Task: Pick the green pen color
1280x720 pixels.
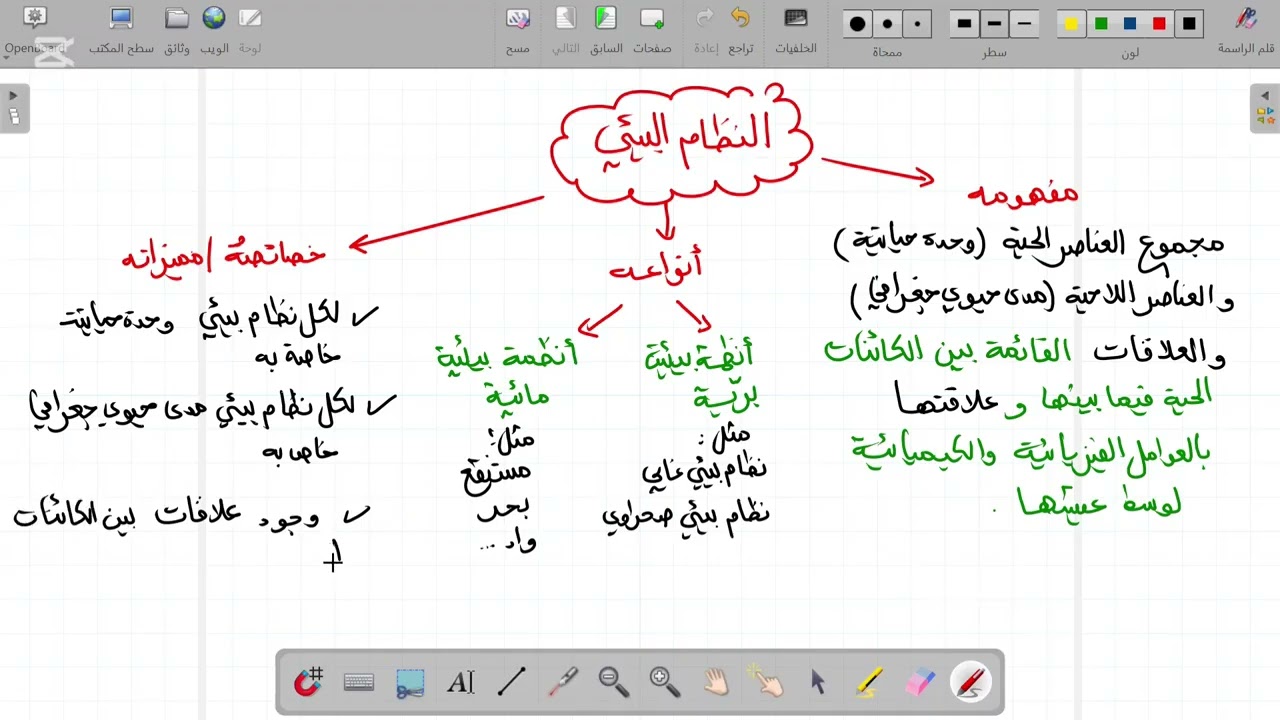Action: pyautogui.click(x=1101, y=24)
